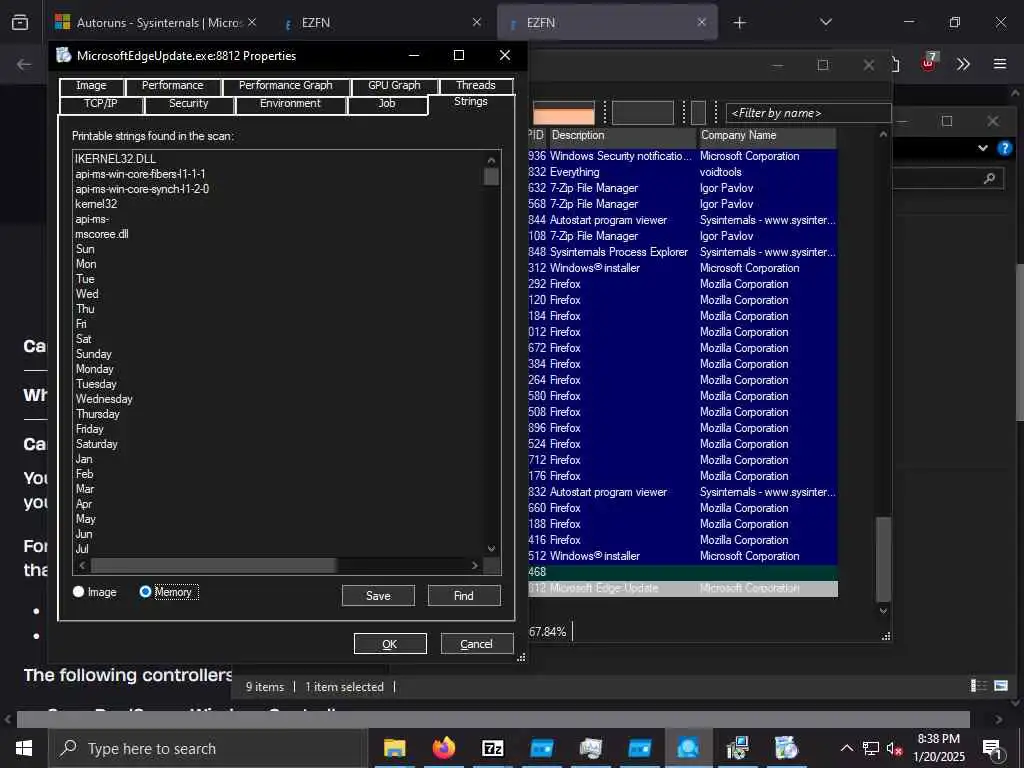This screenshot has width=1024, height=768.
Task: Open the TCP/IP tab
Action: pyautogui.click(x=101, y=104)
